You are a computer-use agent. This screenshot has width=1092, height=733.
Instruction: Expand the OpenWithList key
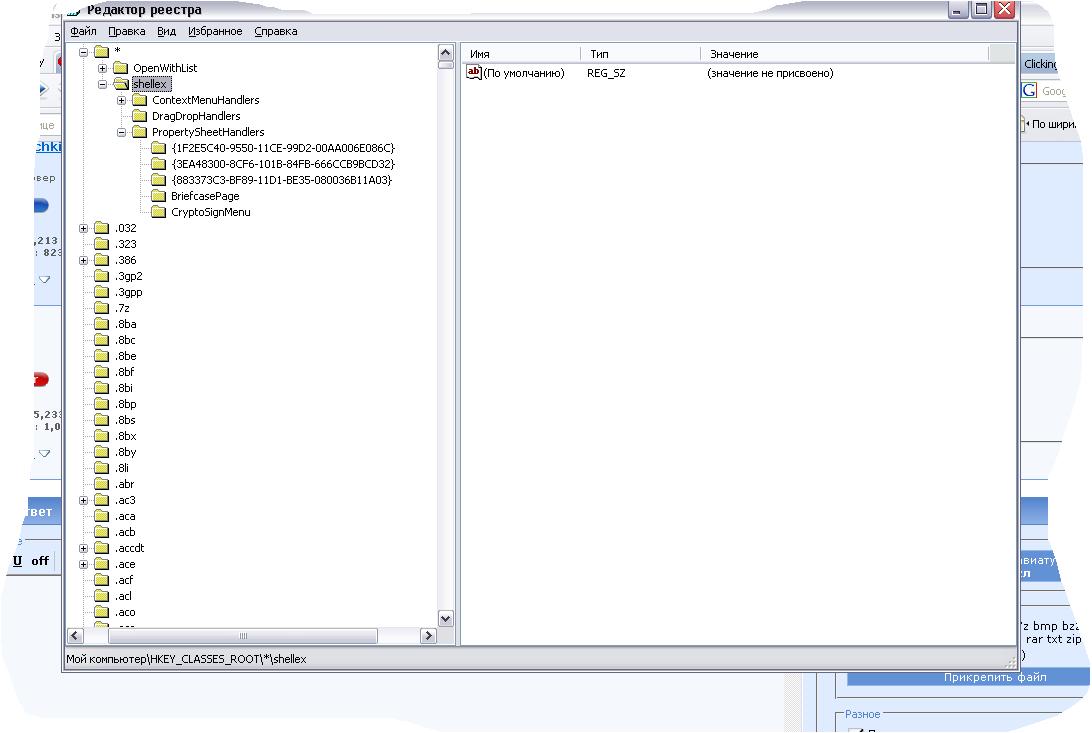[x=102, y=68]
